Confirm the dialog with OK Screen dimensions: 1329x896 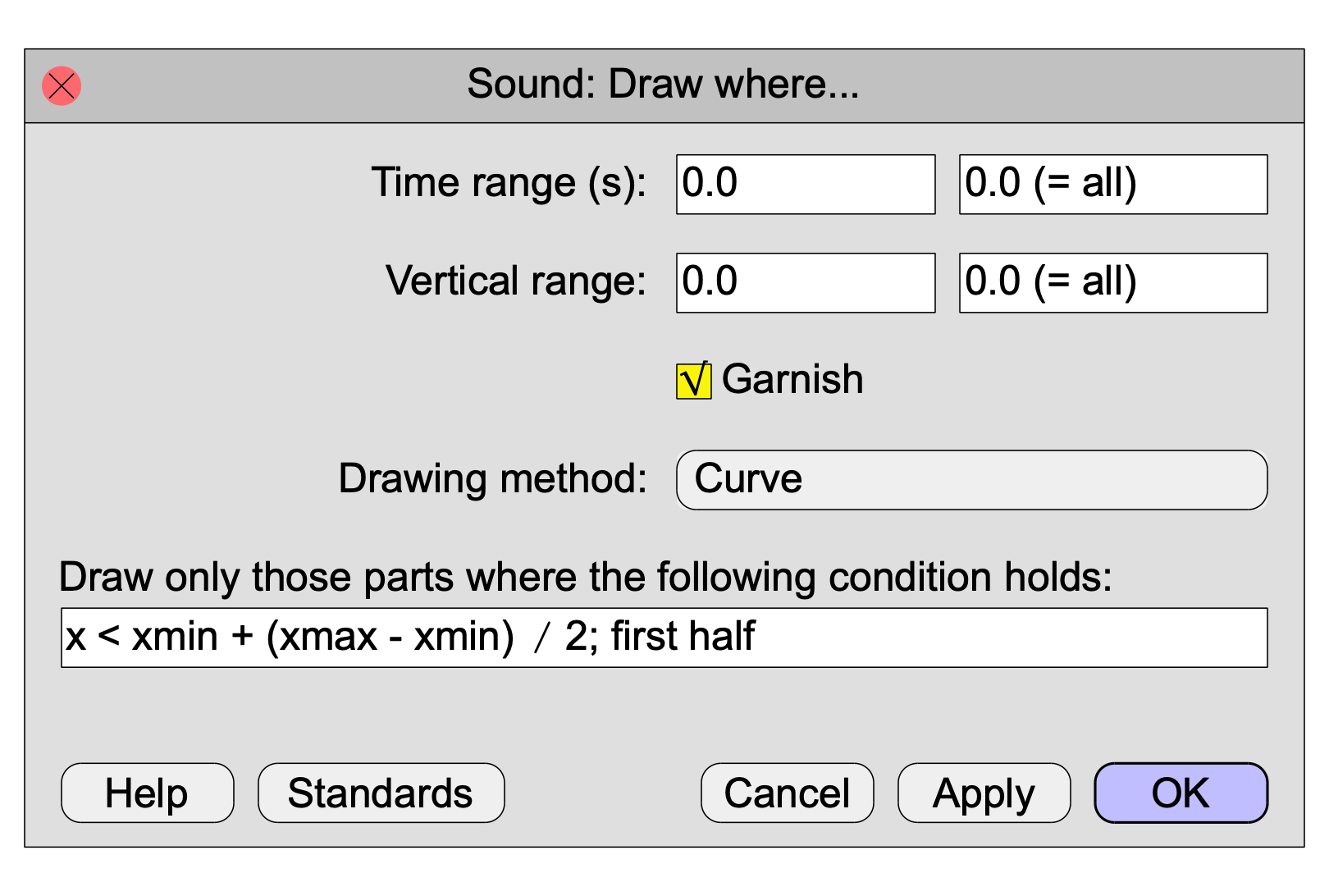pos(1181,793)
